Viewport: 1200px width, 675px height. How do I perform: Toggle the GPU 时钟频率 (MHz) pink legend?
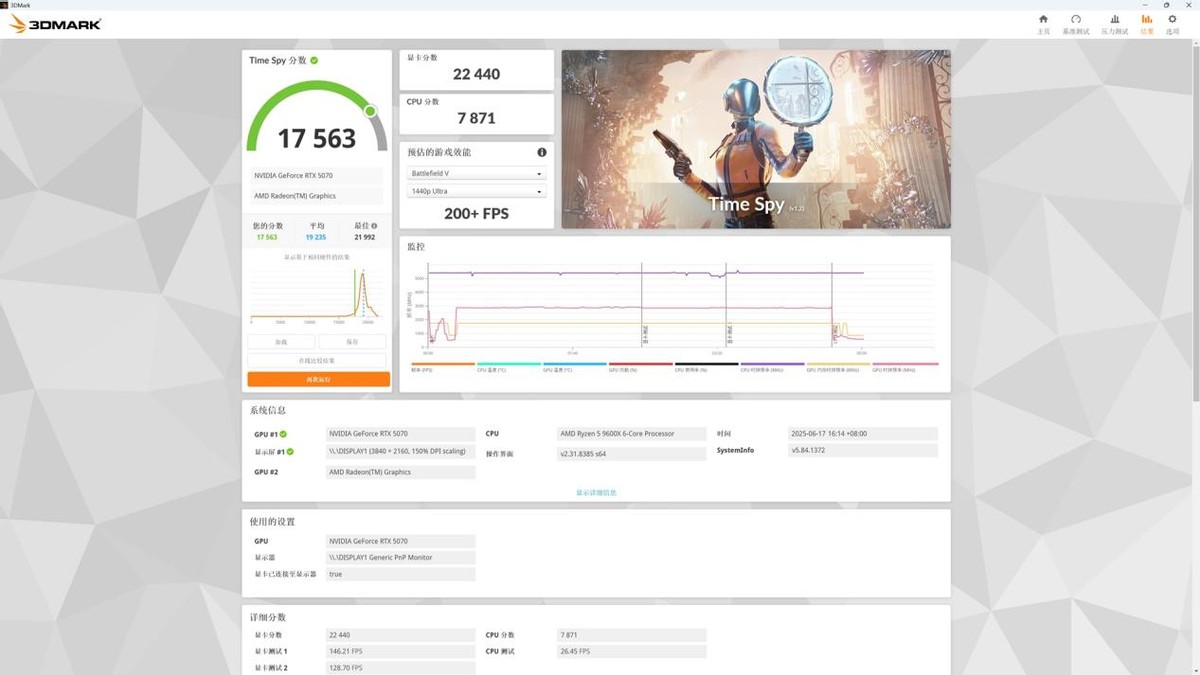click(x=905, y=367)
